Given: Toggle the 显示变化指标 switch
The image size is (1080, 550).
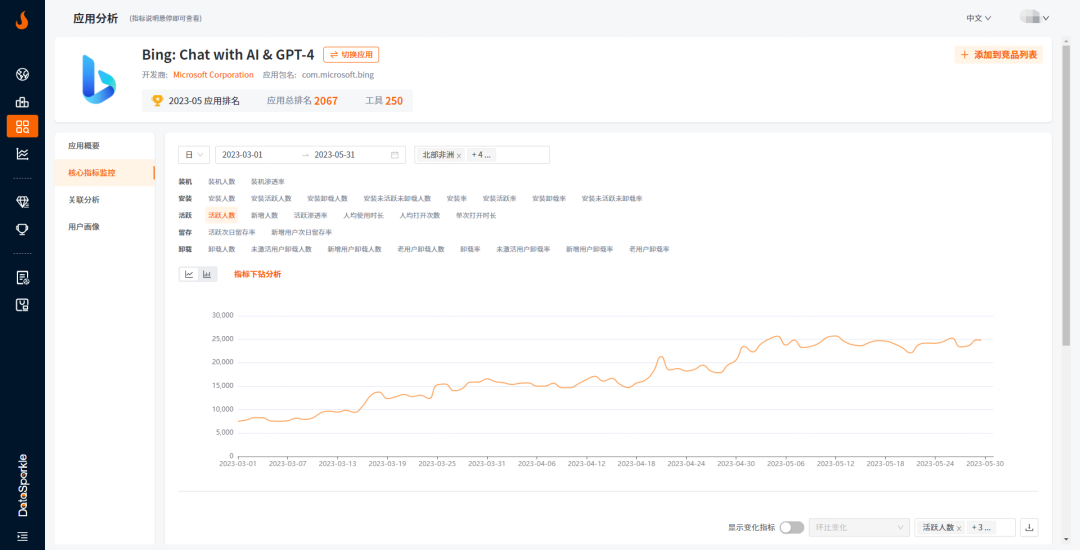Looking at the screenshot, I should (x=791, y=527).
